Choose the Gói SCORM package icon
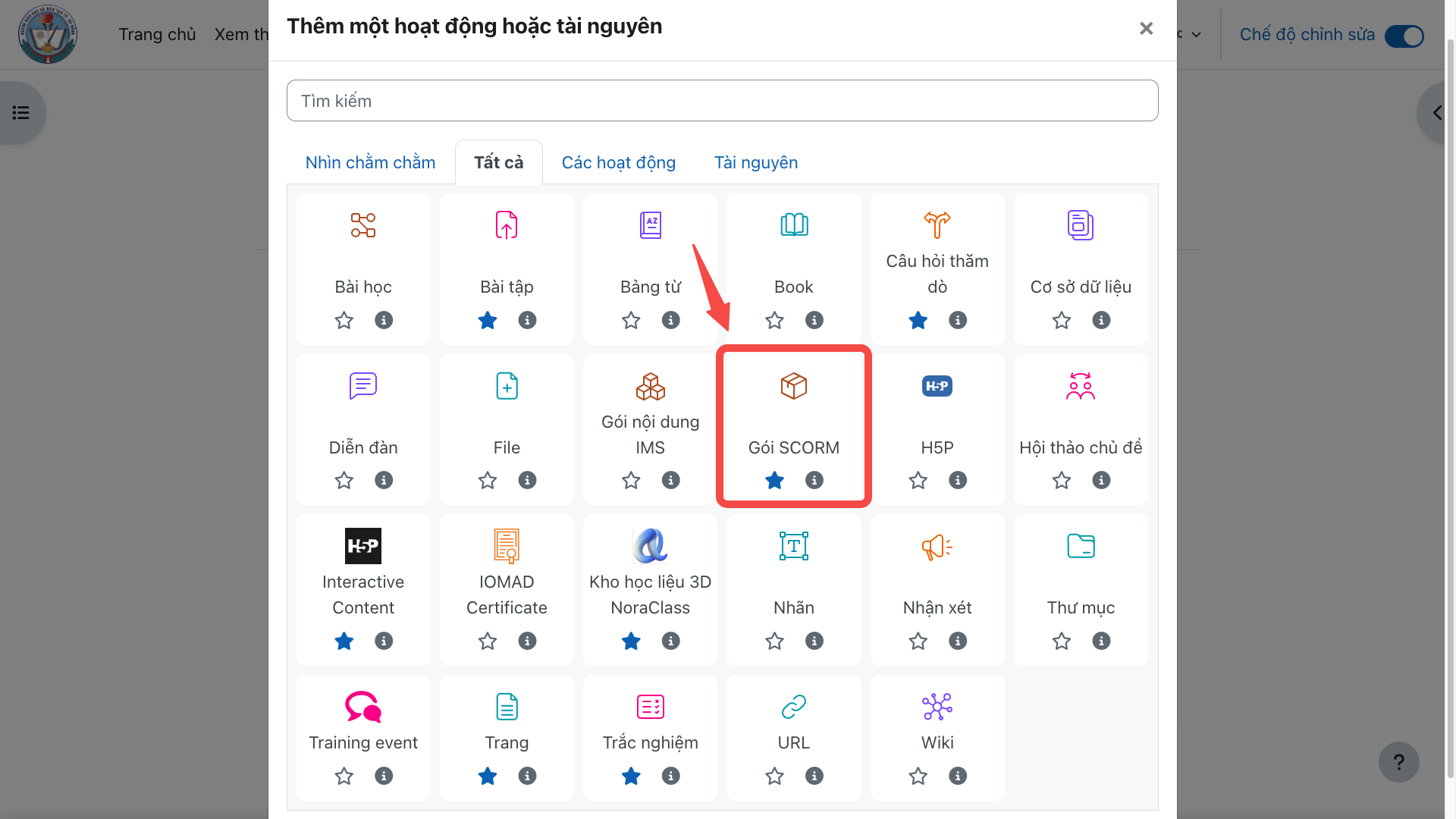This screenshot has height=819, width=1456. (794, 386)
